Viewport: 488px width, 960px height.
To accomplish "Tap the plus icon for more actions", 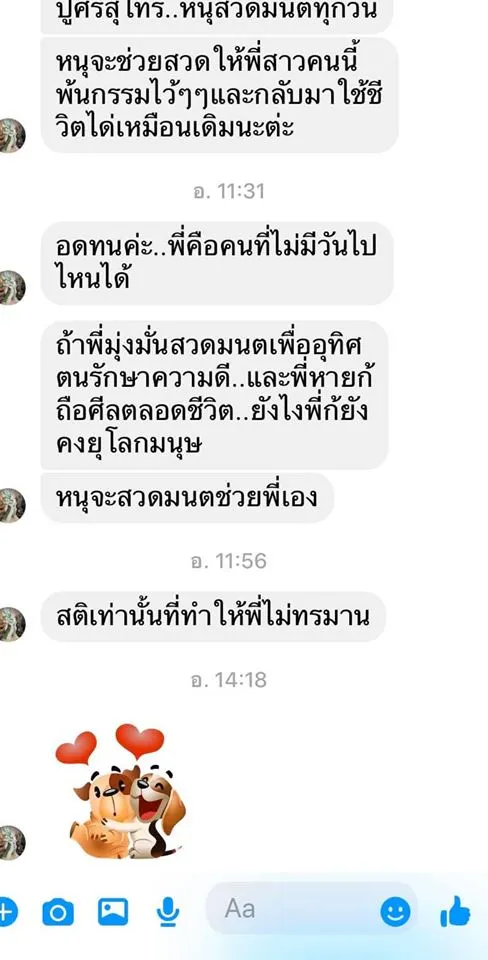I will (6, 912).
